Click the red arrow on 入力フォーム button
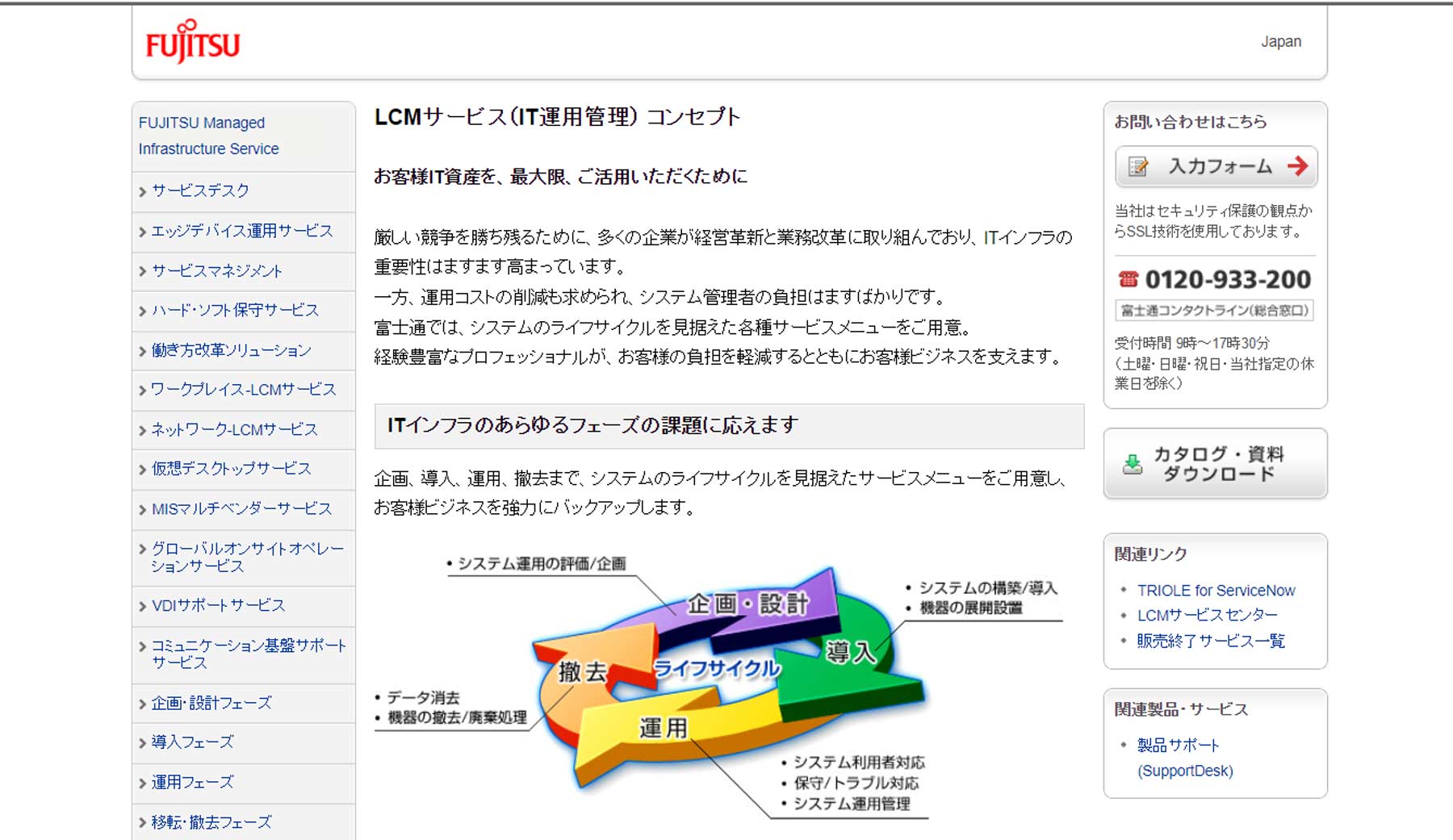The width and height of the screenshot is (1453, 840). coord(1297,166)
